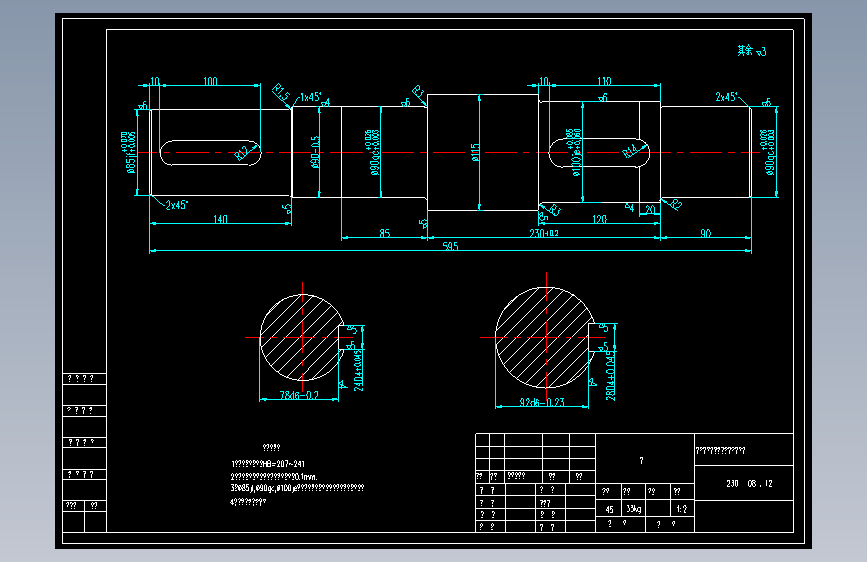The width and height of the screenshot is (867, 562).
Task: Select the ø115 diameter label
Action: pos(476,152)
